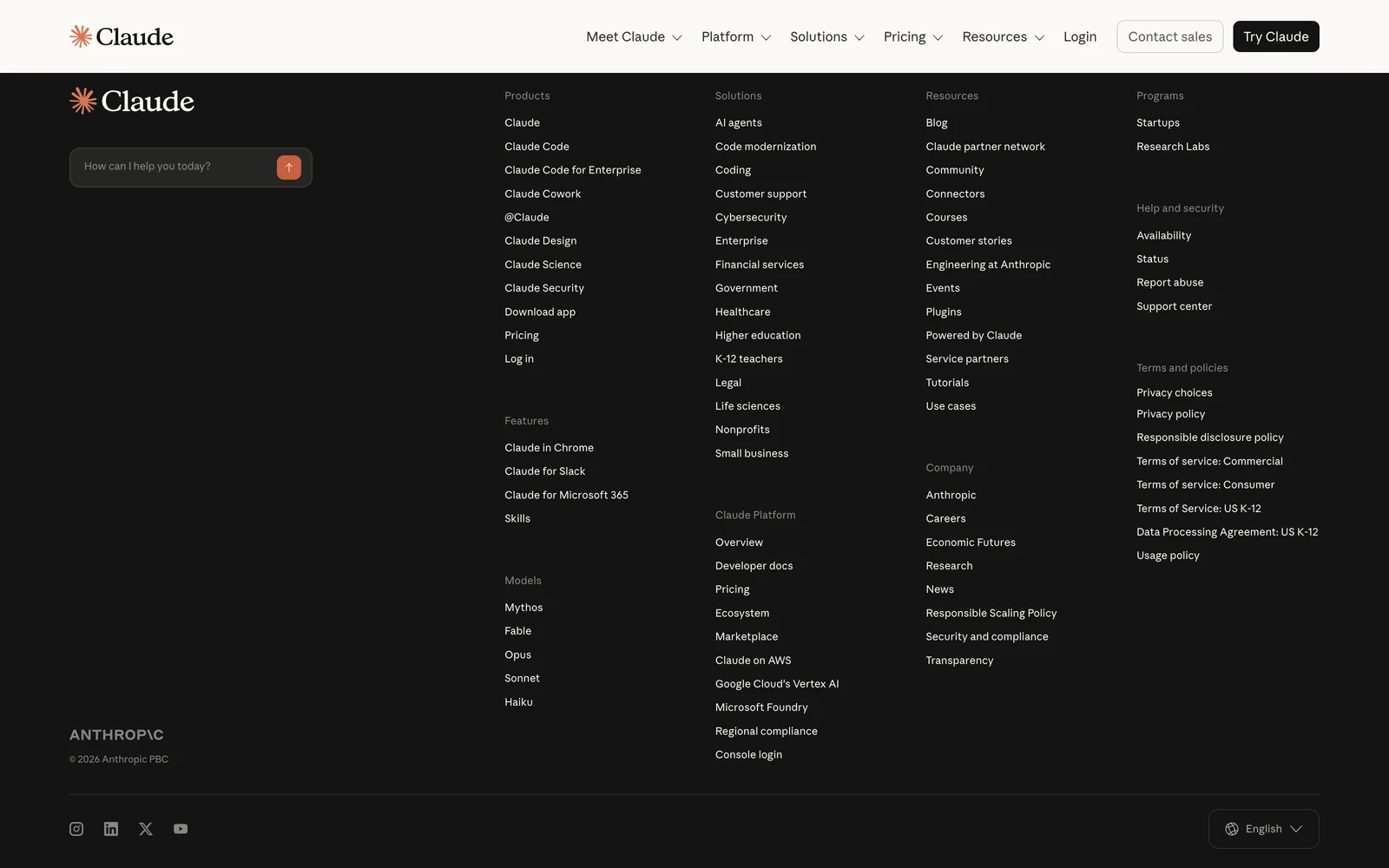Open the Developer docs link
This screenshot has height=868, width=1389.
point(754,566)
